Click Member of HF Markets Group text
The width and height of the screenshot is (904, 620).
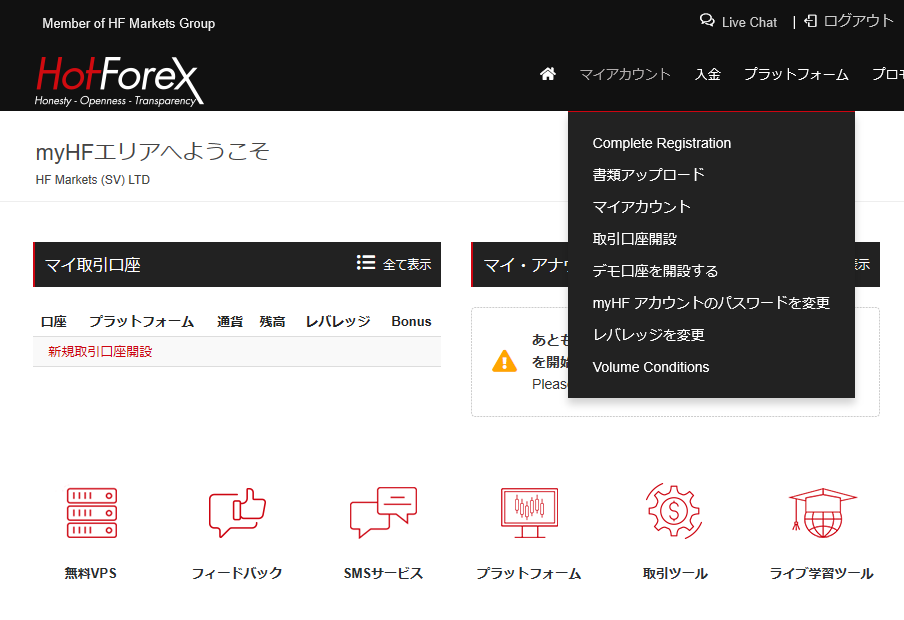(x=129, y=24)
